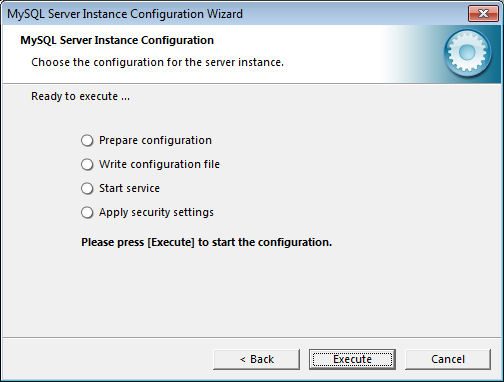The width and height of the screenshot is (504, 382).
Task: Start configuration with the Execute button
Action: [352, 359]
